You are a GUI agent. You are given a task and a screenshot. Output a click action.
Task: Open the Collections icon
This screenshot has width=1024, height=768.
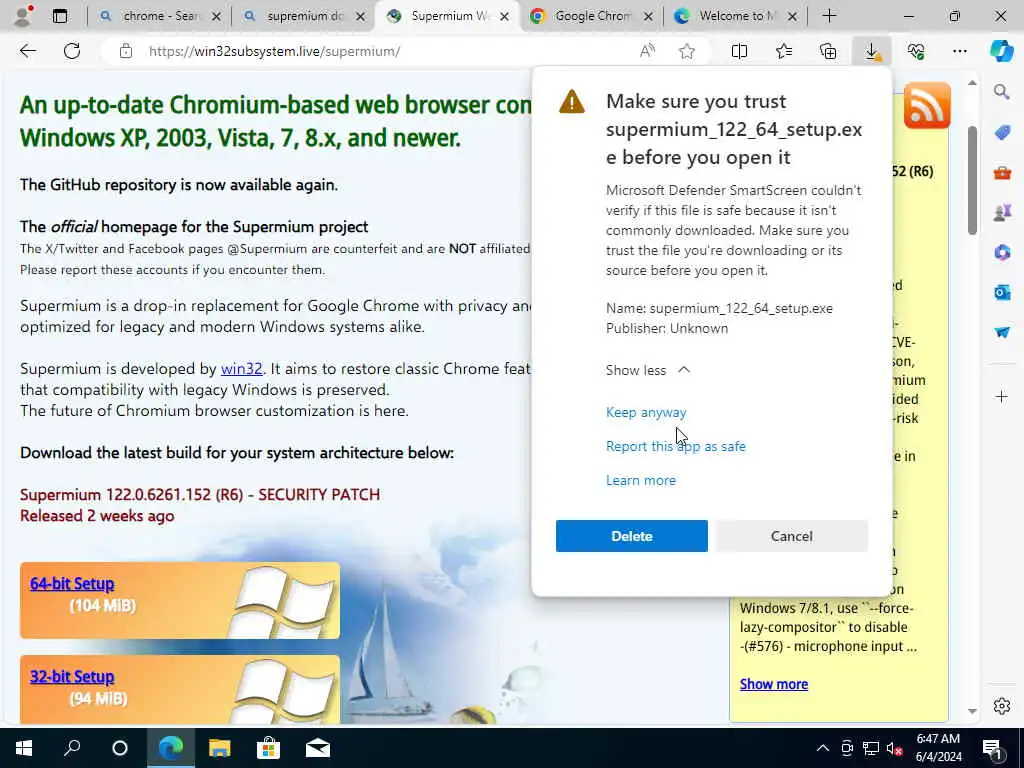(x=828, y=51)
